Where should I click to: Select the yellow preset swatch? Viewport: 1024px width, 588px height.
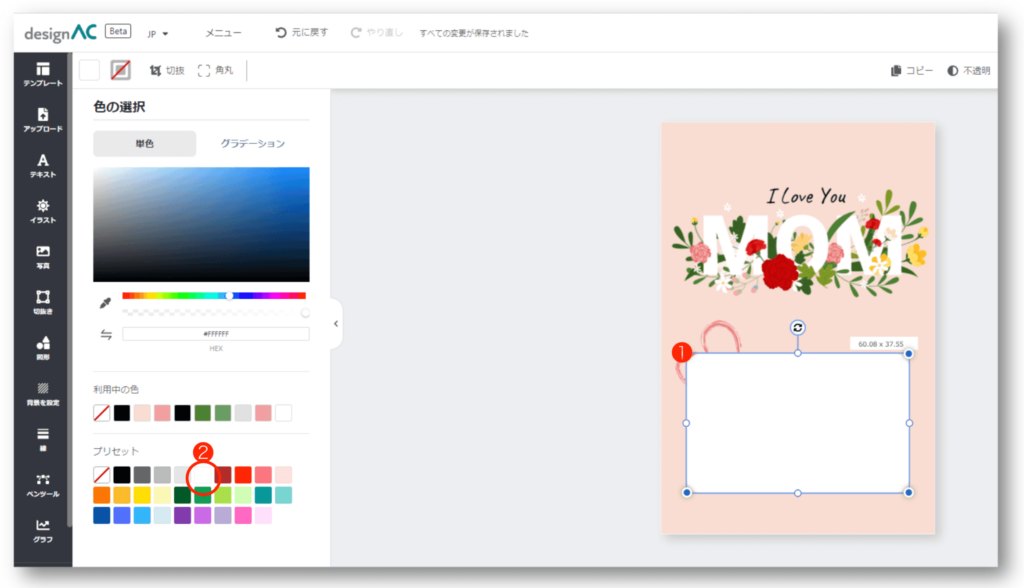click(142, 495)
